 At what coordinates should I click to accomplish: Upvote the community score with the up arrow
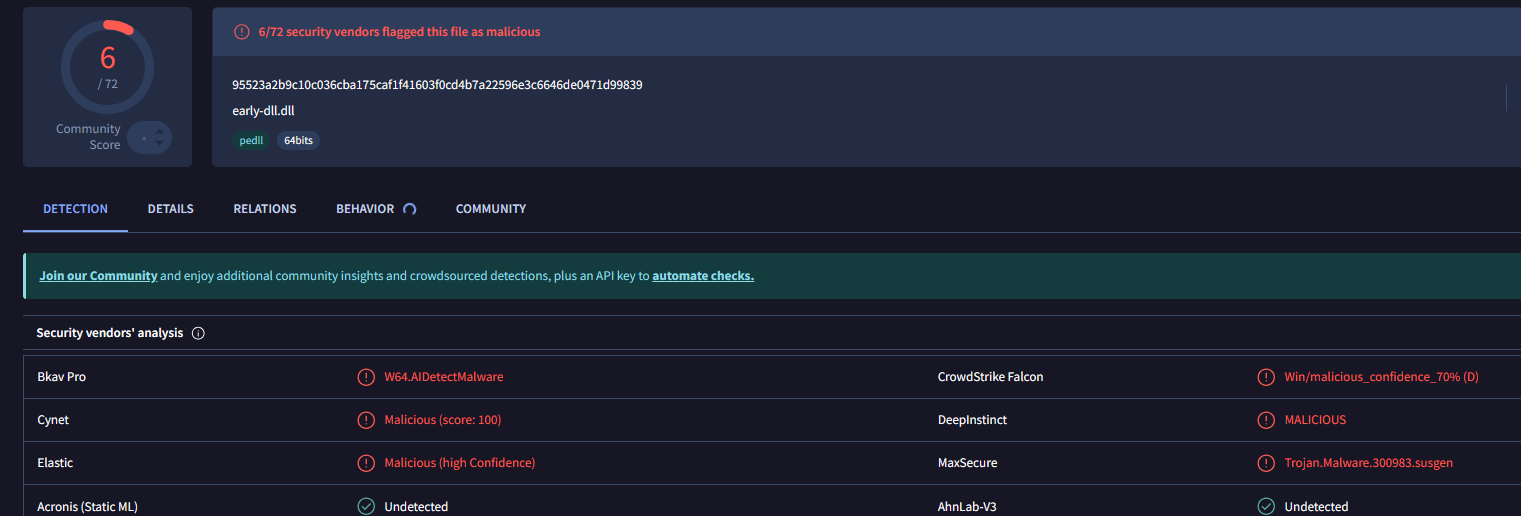tap(159, 130)
